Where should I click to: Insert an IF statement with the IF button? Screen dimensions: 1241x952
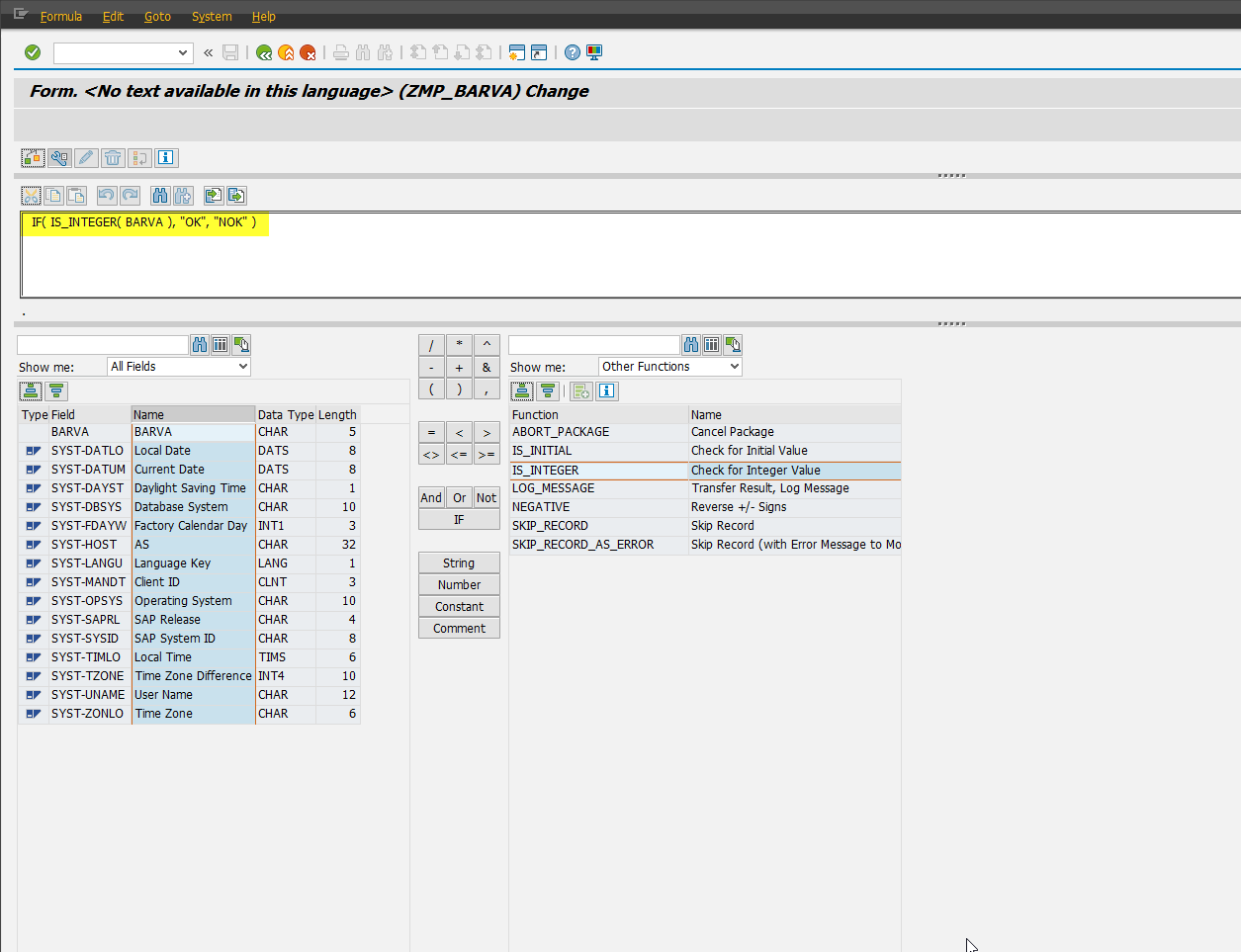[x=459, y=518]
